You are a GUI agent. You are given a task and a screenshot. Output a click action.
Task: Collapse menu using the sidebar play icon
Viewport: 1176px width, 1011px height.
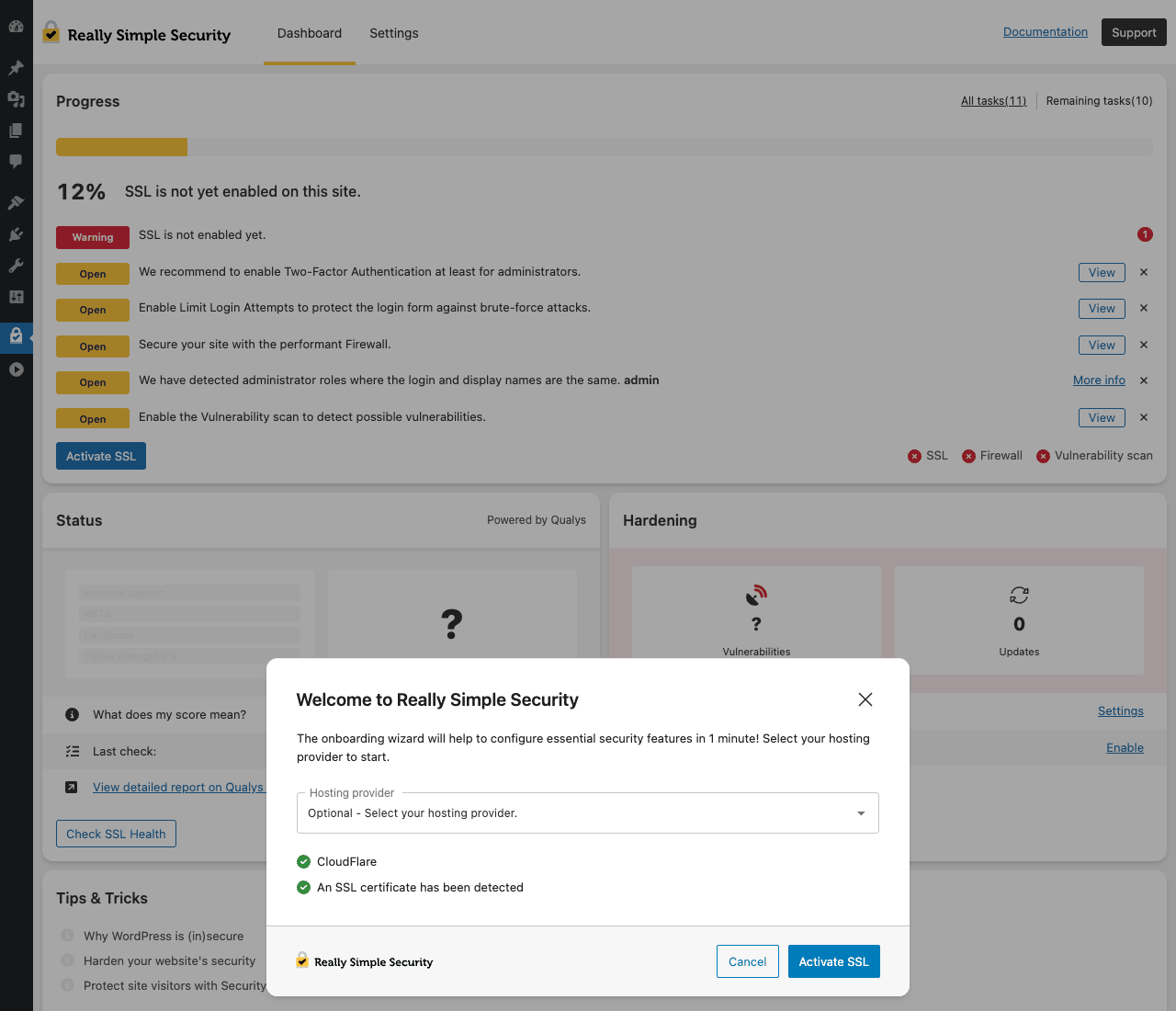click(16, 369)
